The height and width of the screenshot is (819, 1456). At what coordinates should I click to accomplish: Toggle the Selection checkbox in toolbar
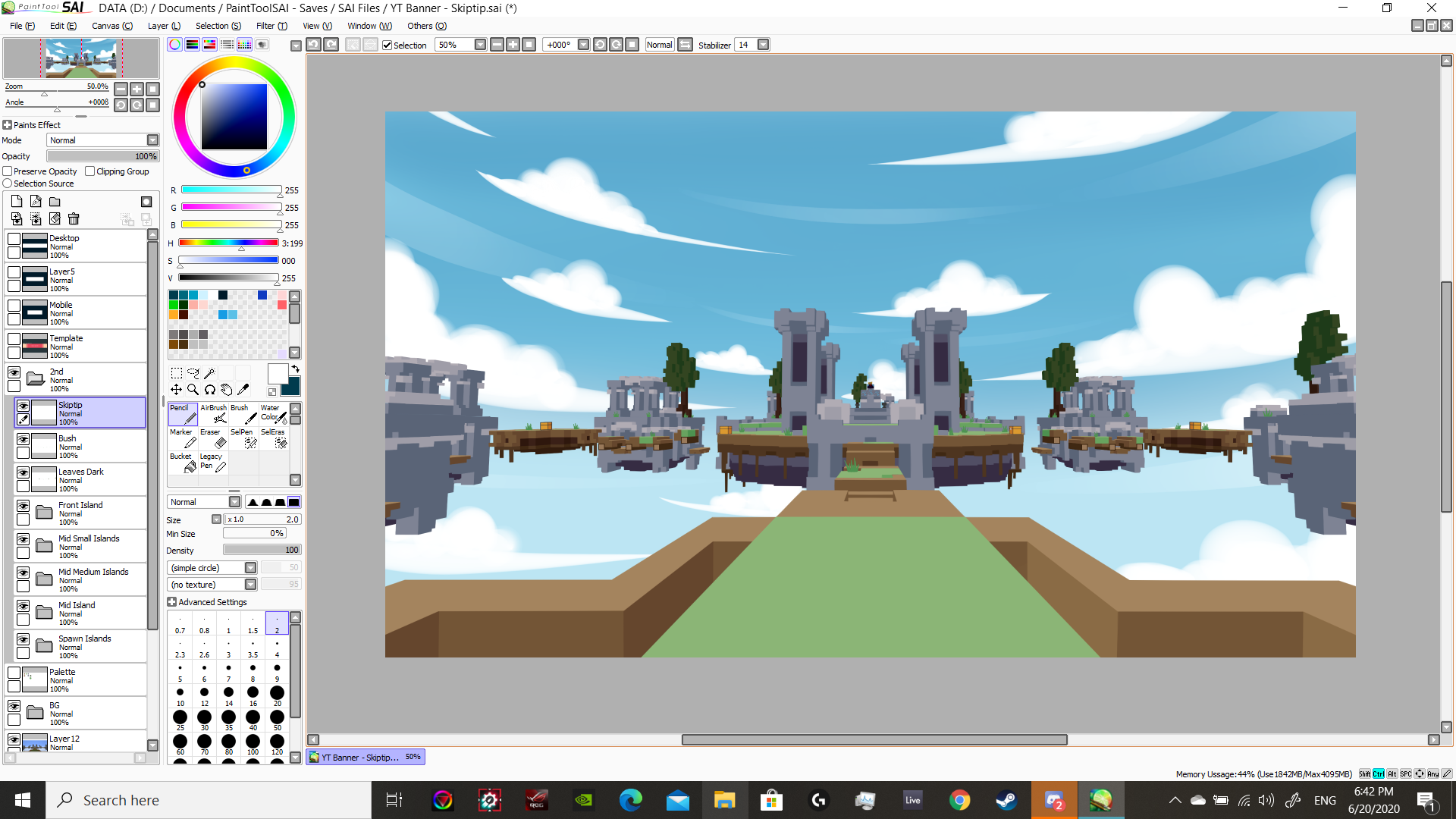(388, 45)
